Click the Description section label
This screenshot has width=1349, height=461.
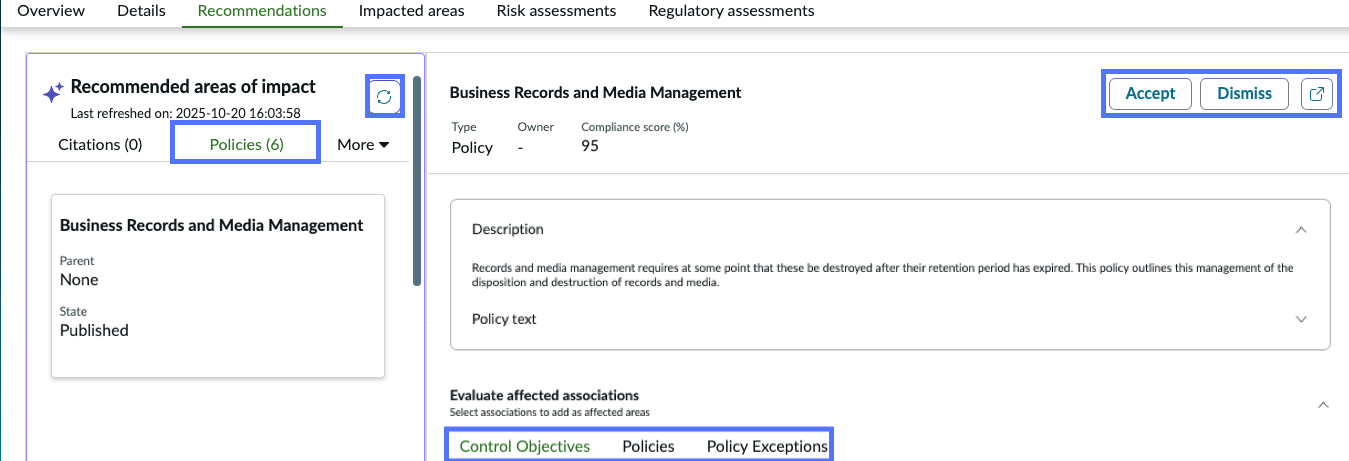click(x=507, y=229)
